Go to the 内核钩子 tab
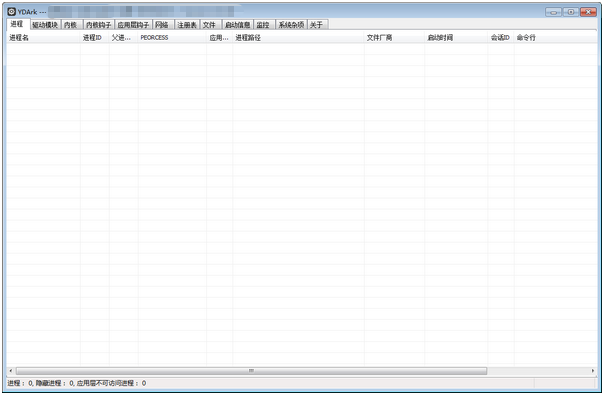Viewport: 604px width, 395px height. [99, 25]
